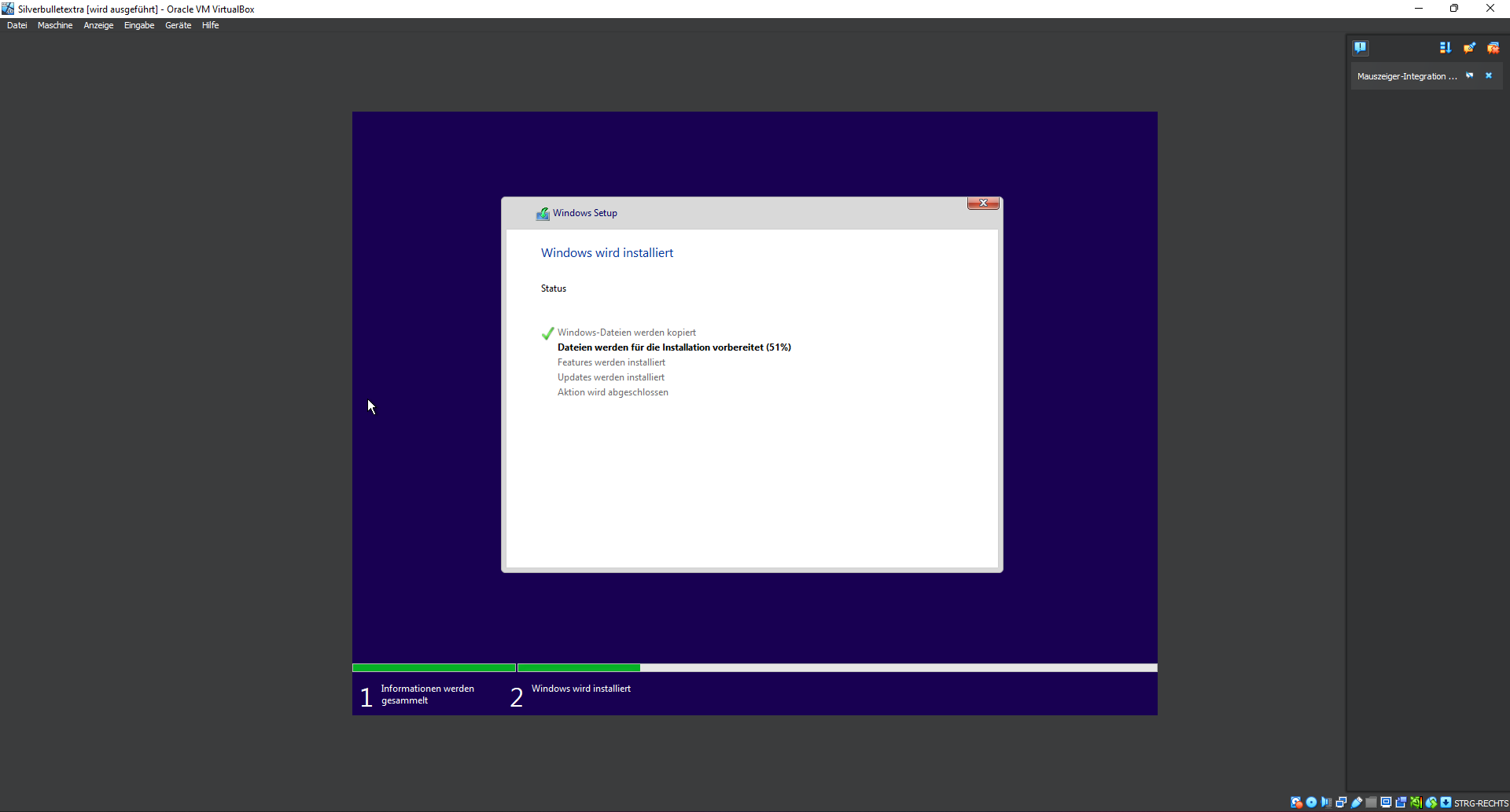
Task: Toggle the notification center speech-bubble button
Action: pos(1360,48)
